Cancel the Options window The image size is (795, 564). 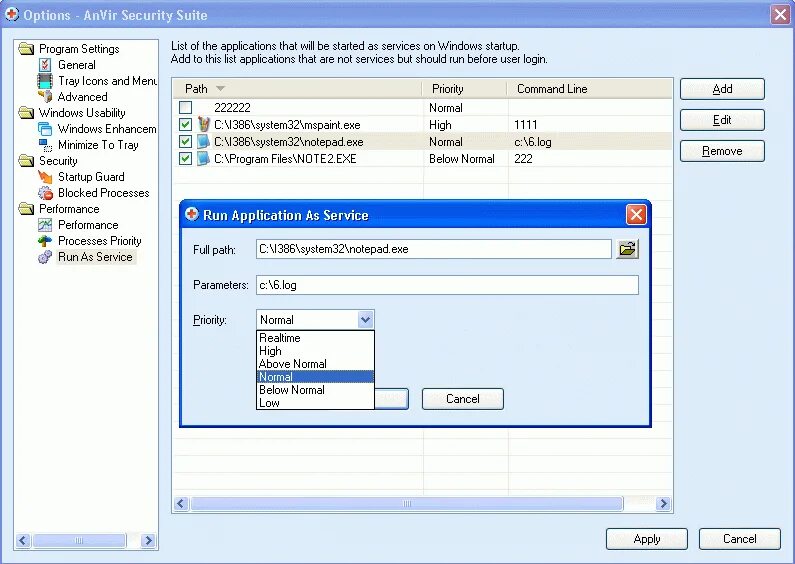[739, 539]
